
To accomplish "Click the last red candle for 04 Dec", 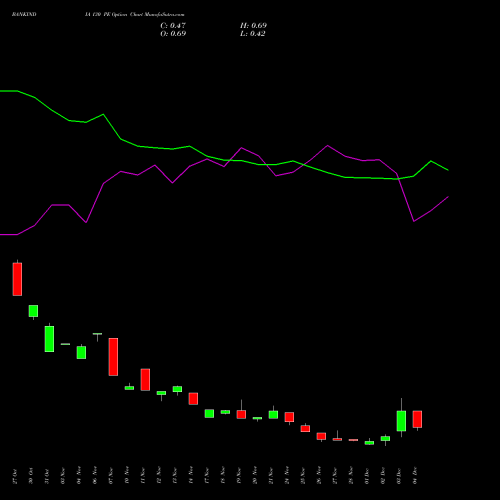I will tap(417, 419).
